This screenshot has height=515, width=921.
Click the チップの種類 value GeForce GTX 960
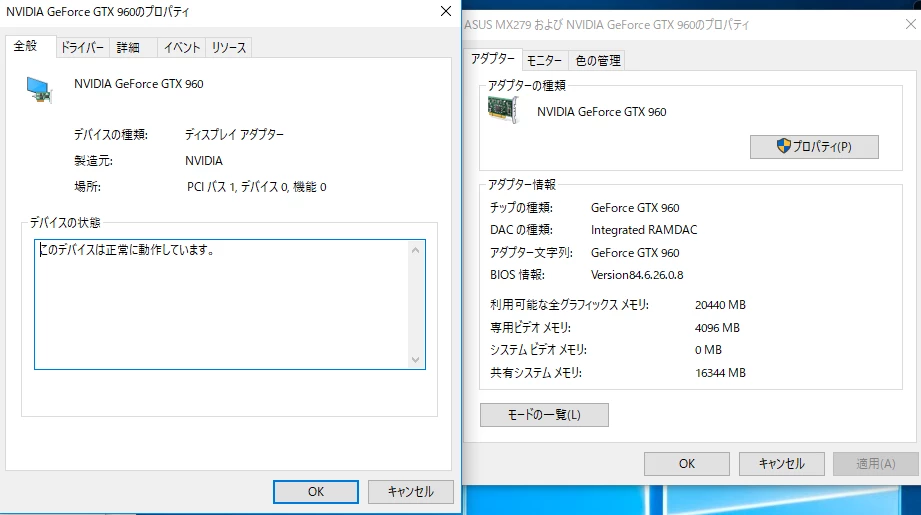[635, 208]
